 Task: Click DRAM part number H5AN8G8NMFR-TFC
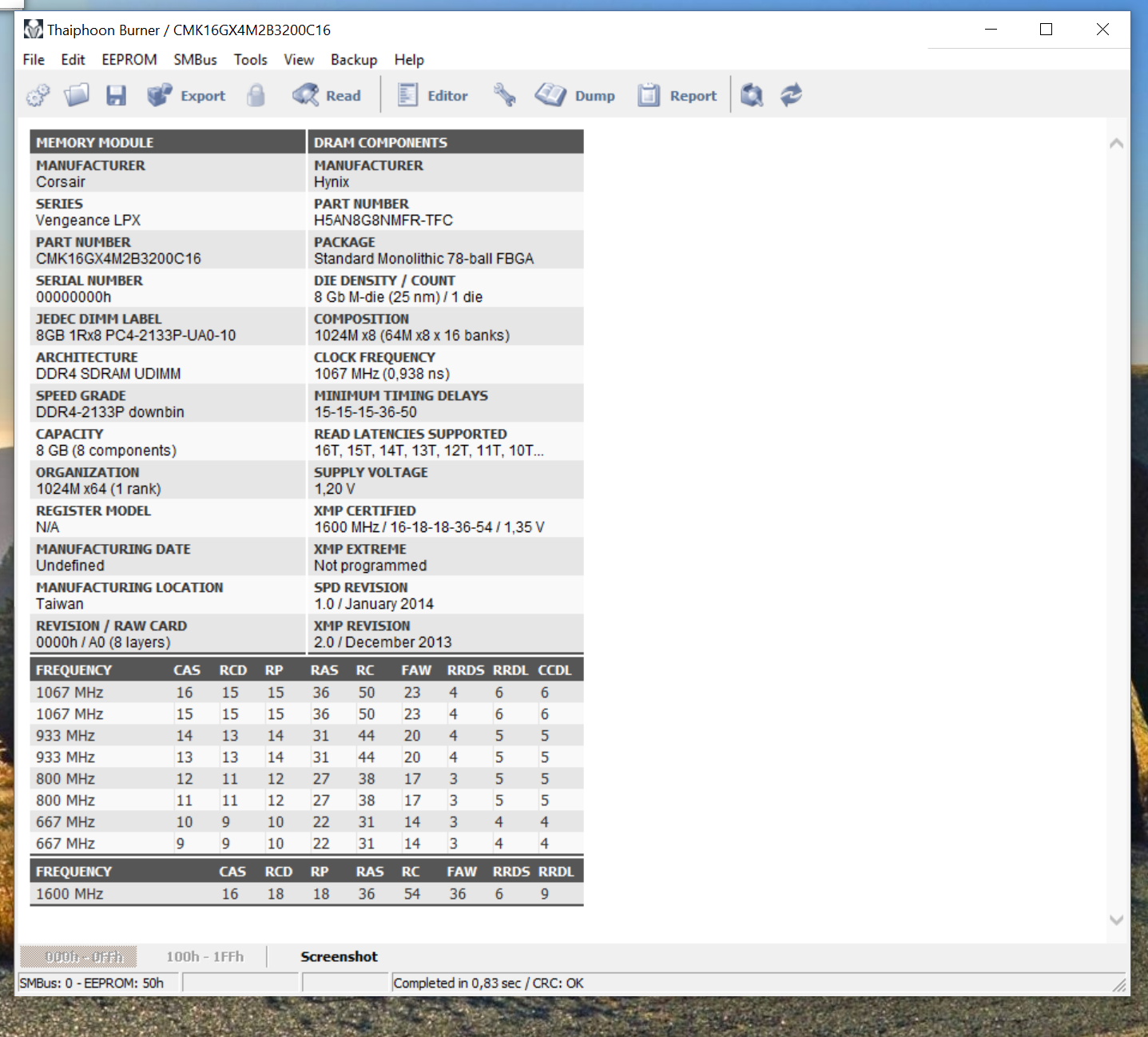[x=383, y=221]
